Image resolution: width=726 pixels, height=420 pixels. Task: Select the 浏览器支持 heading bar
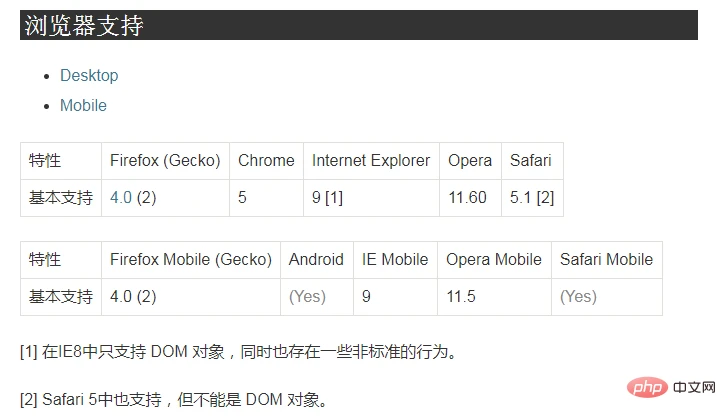(x=359, y=25)
